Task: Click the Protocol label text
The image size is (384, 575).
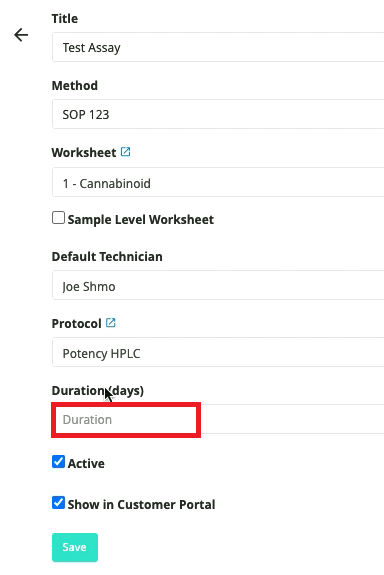Action: coord(76,323)
